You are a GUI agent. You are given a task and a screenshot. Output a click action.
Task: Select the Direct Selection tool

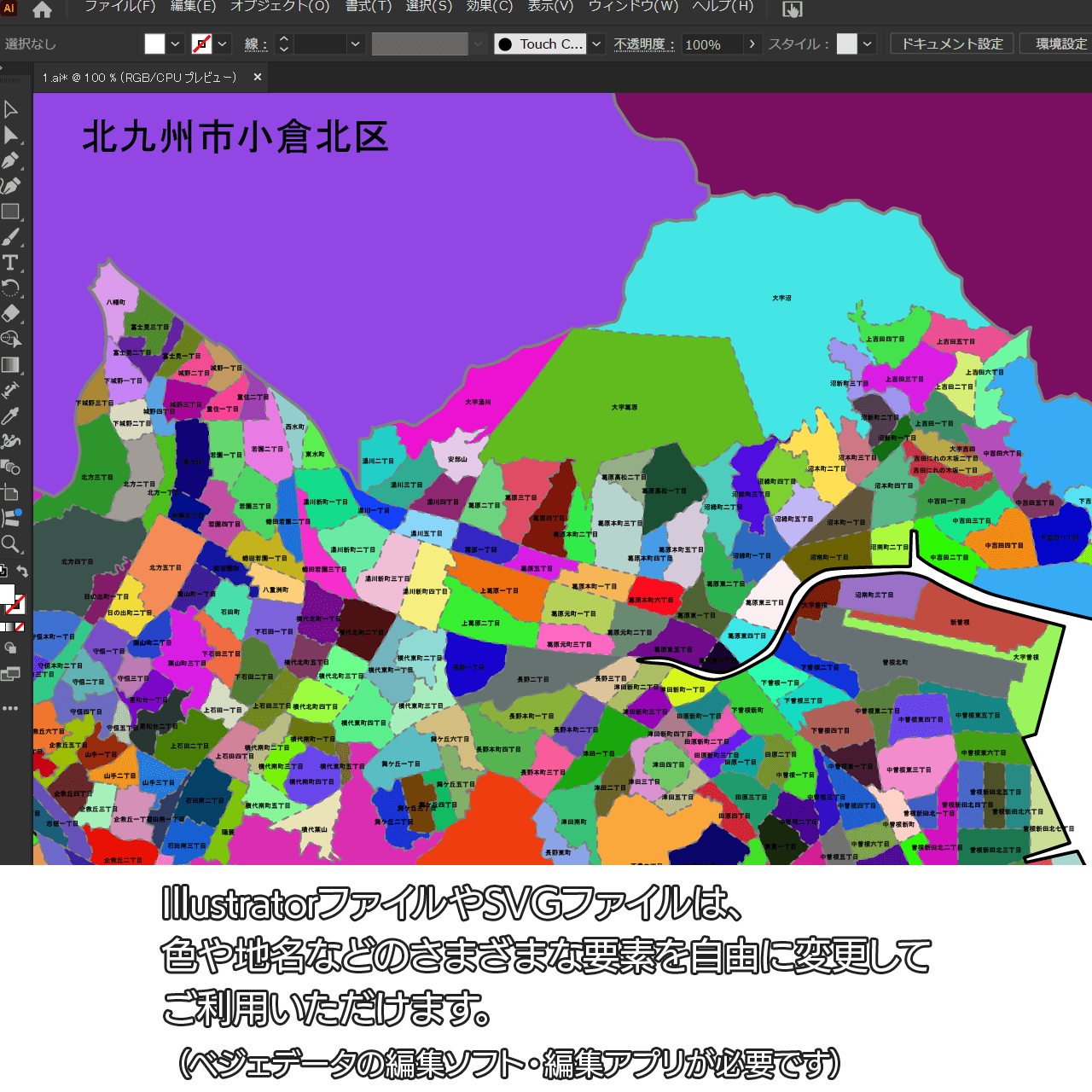pos(11,135)
